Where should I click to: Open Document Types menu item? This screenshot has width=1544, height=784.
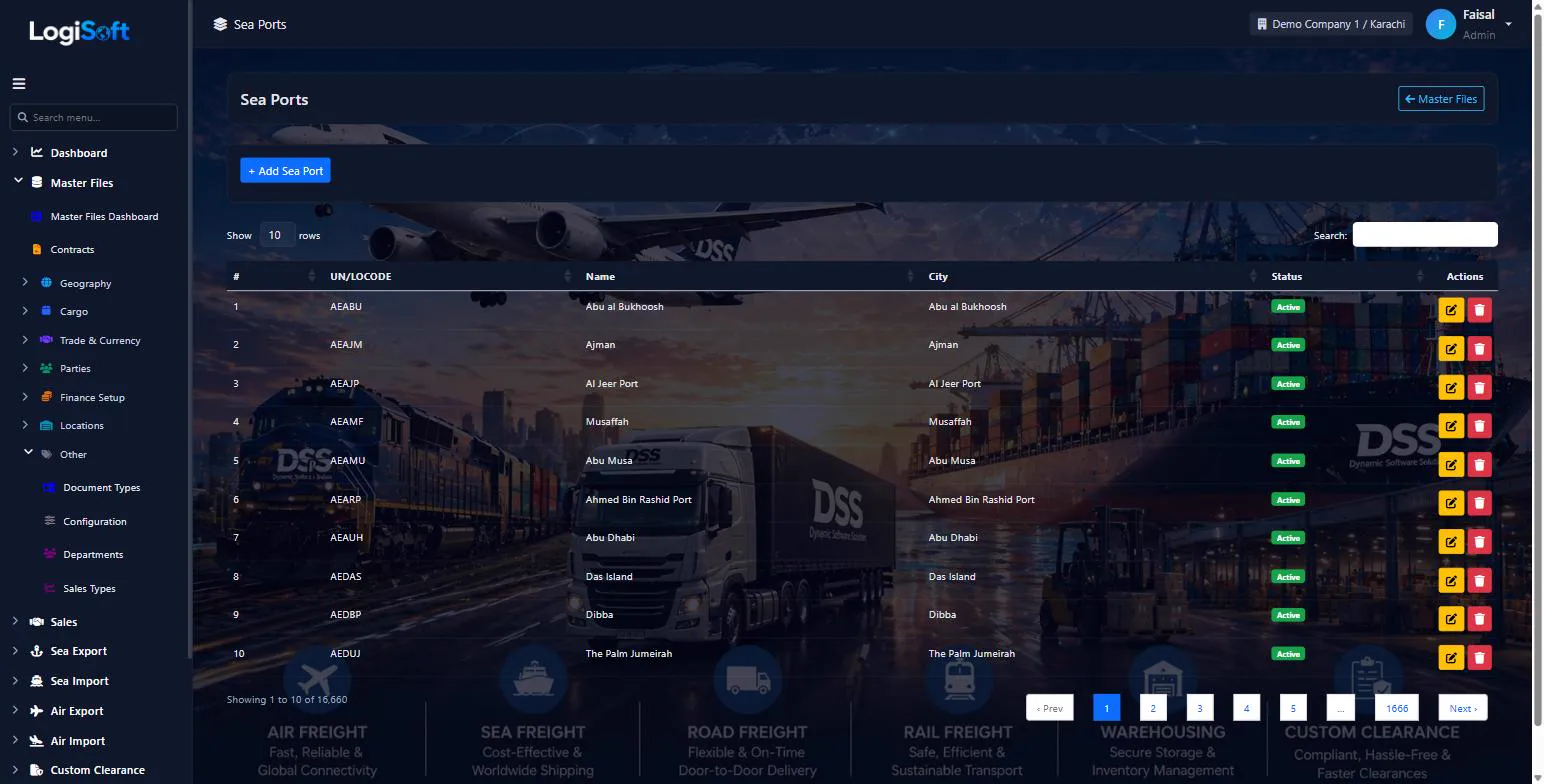101,488
